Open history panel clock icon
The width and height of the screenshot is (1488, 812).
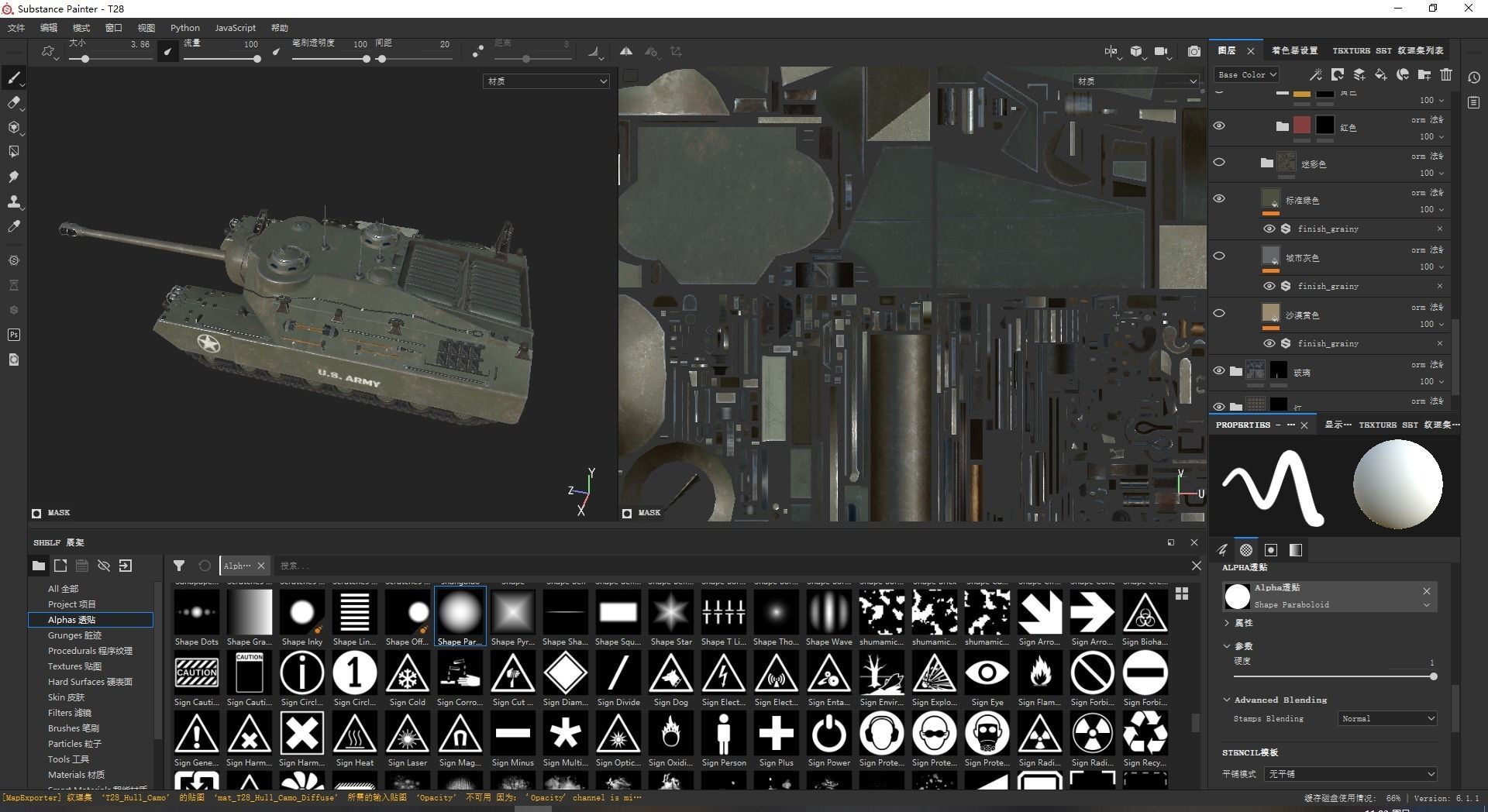(1474, 77)
